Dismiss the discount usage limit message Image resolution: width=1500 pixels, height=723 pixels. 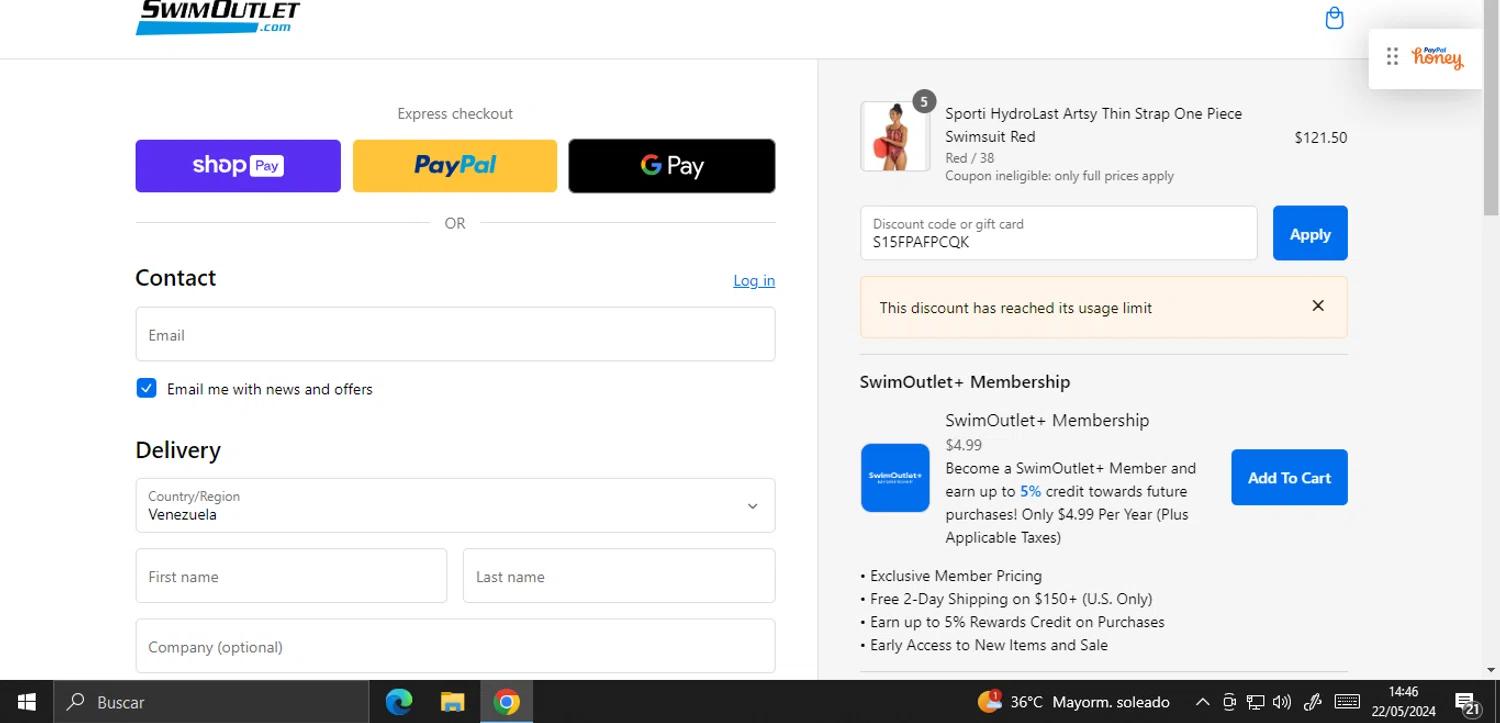pos(1317,306)
